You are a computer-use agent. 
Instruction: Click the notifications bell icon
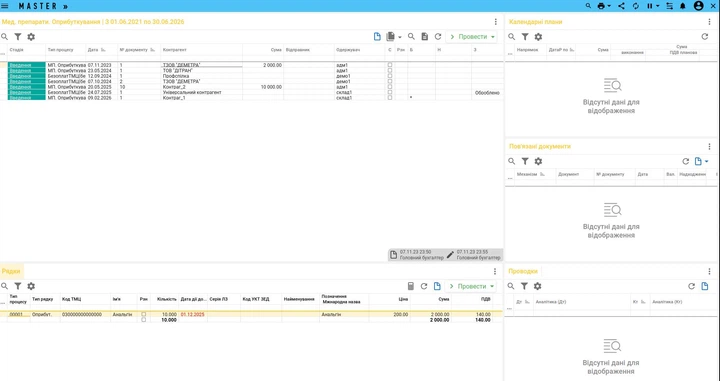pyautogui.click(x=683, y=6)
